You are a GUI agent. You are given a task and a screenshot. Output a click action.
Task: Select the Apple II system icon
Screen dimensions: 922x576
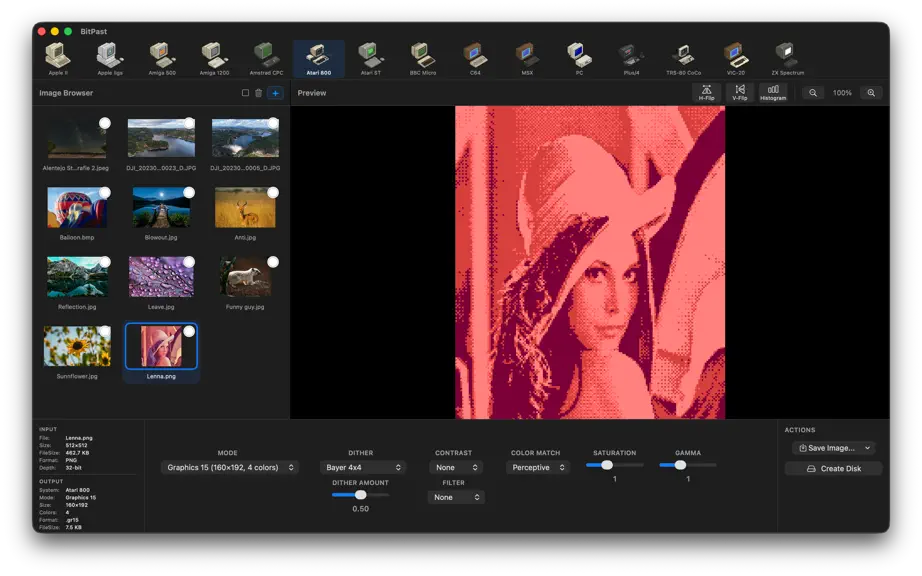(58, 59)
